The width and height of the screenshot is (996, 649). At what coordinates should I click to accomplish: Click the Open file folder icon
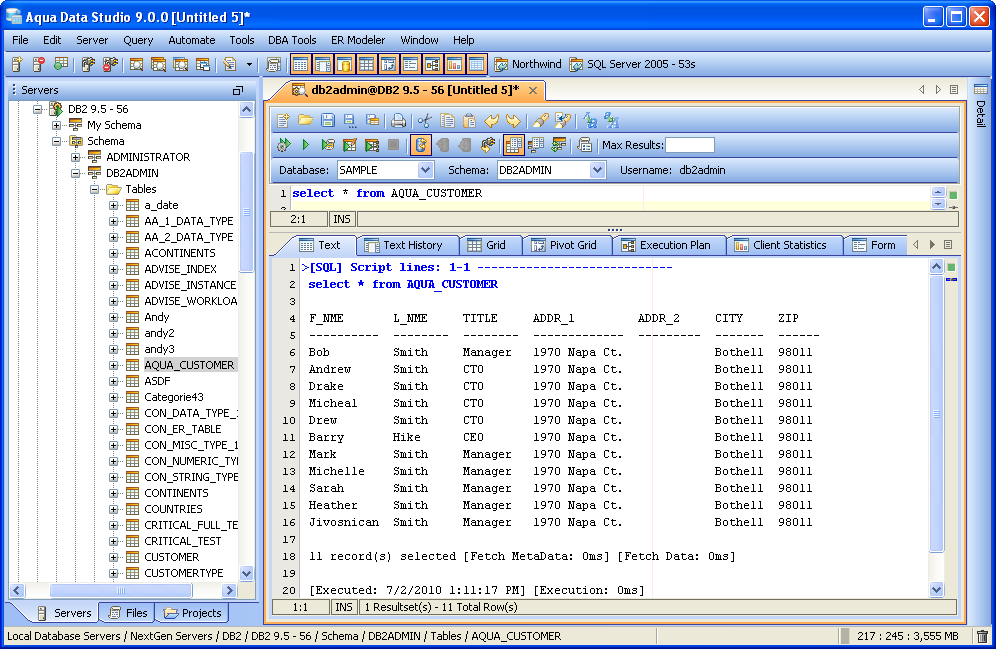point(305,120)
